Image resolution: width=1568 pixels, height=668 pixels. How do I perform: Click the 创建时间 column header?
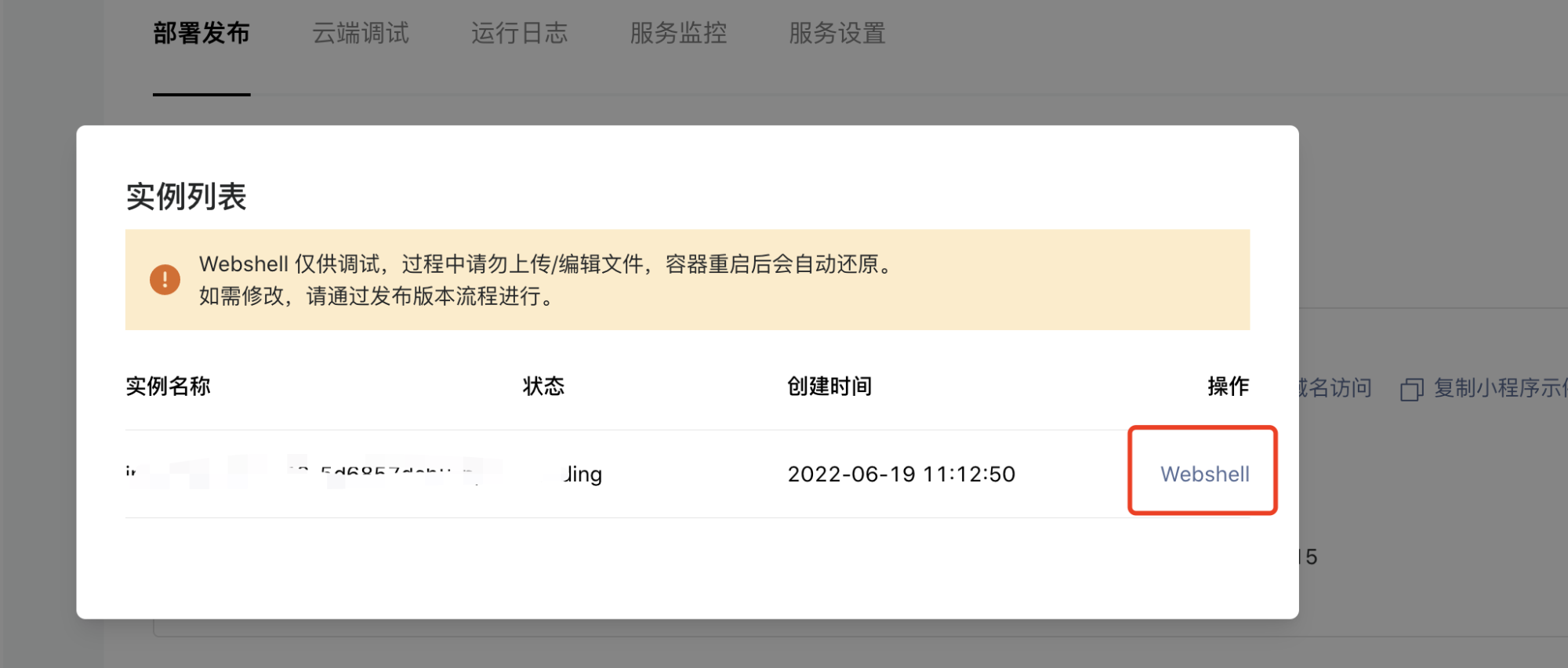click(829, 386)
